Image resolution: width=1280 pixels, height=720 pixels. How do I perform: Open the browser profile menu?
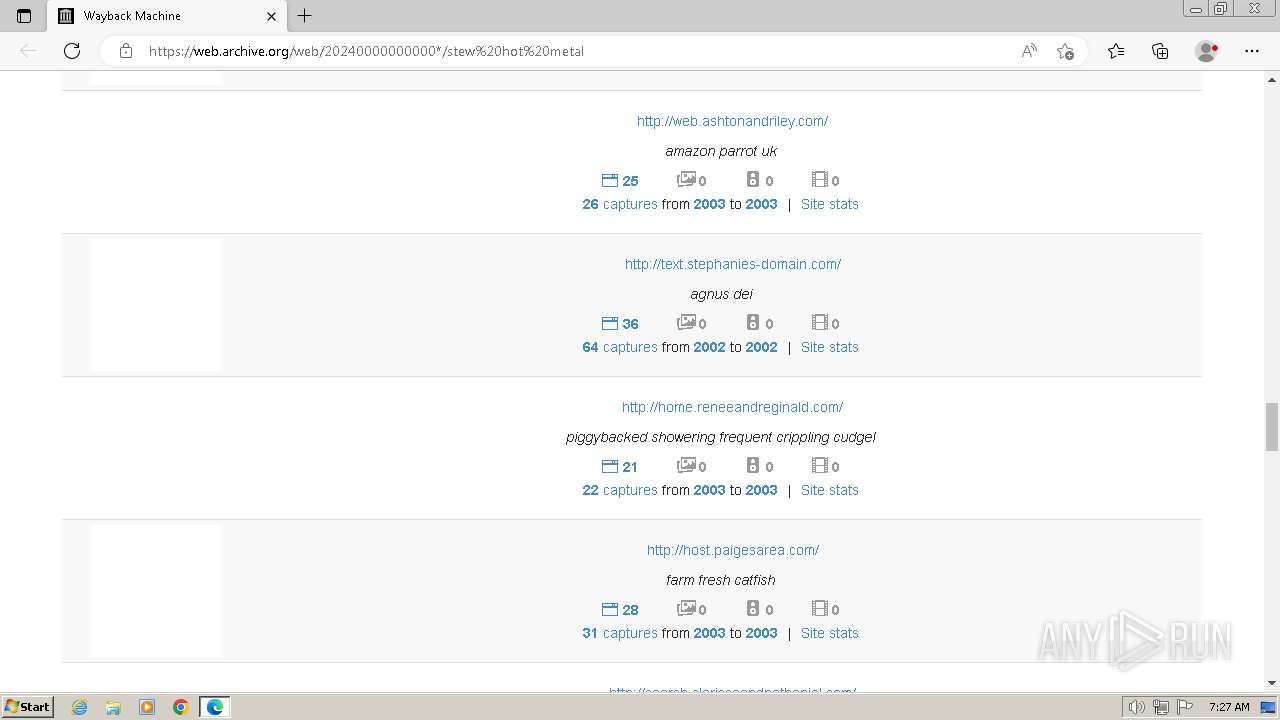1207,51
